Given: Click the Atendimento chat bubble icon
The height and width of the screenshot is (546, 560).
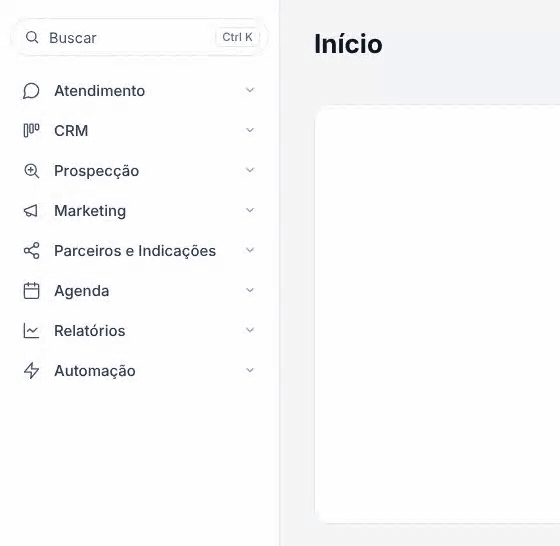Looking at the screenshot, I should tap(31, 91).
